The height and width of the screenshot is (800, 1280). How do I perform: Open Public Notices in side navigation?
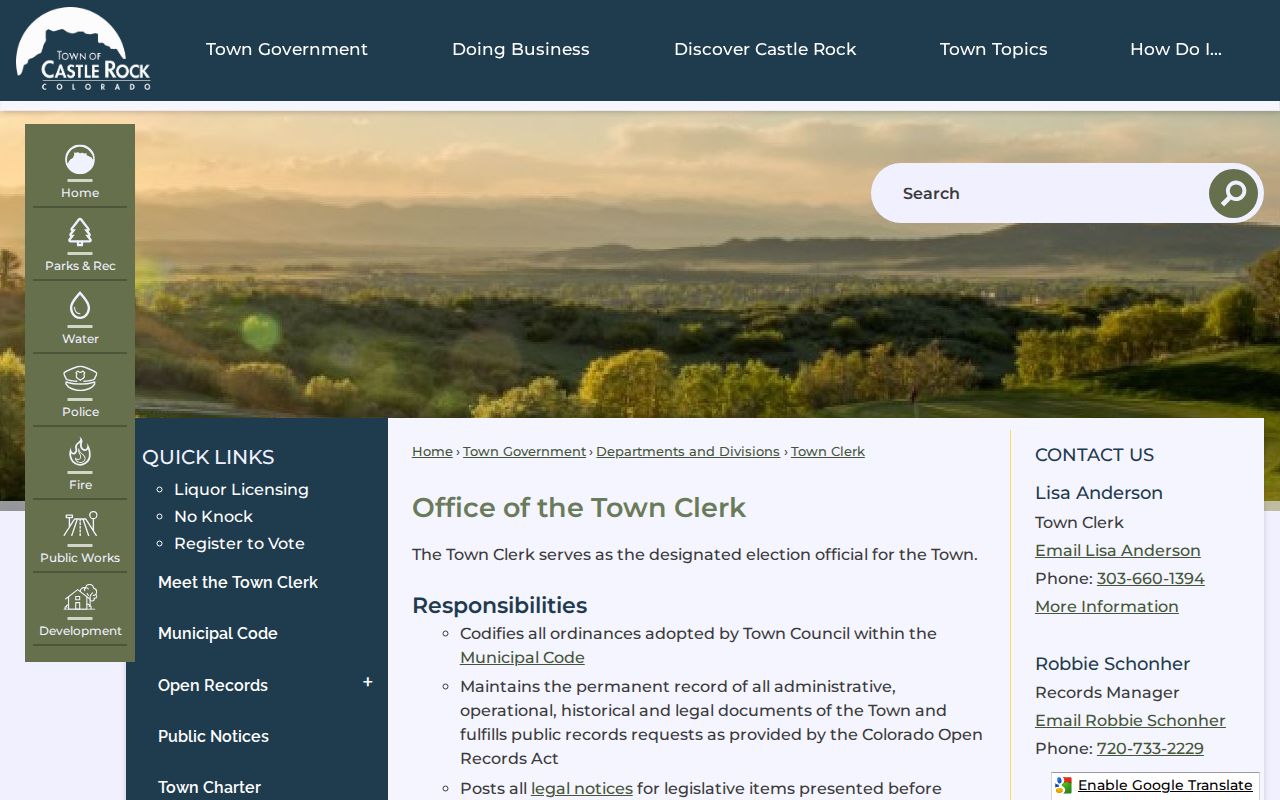click(213, 736)
